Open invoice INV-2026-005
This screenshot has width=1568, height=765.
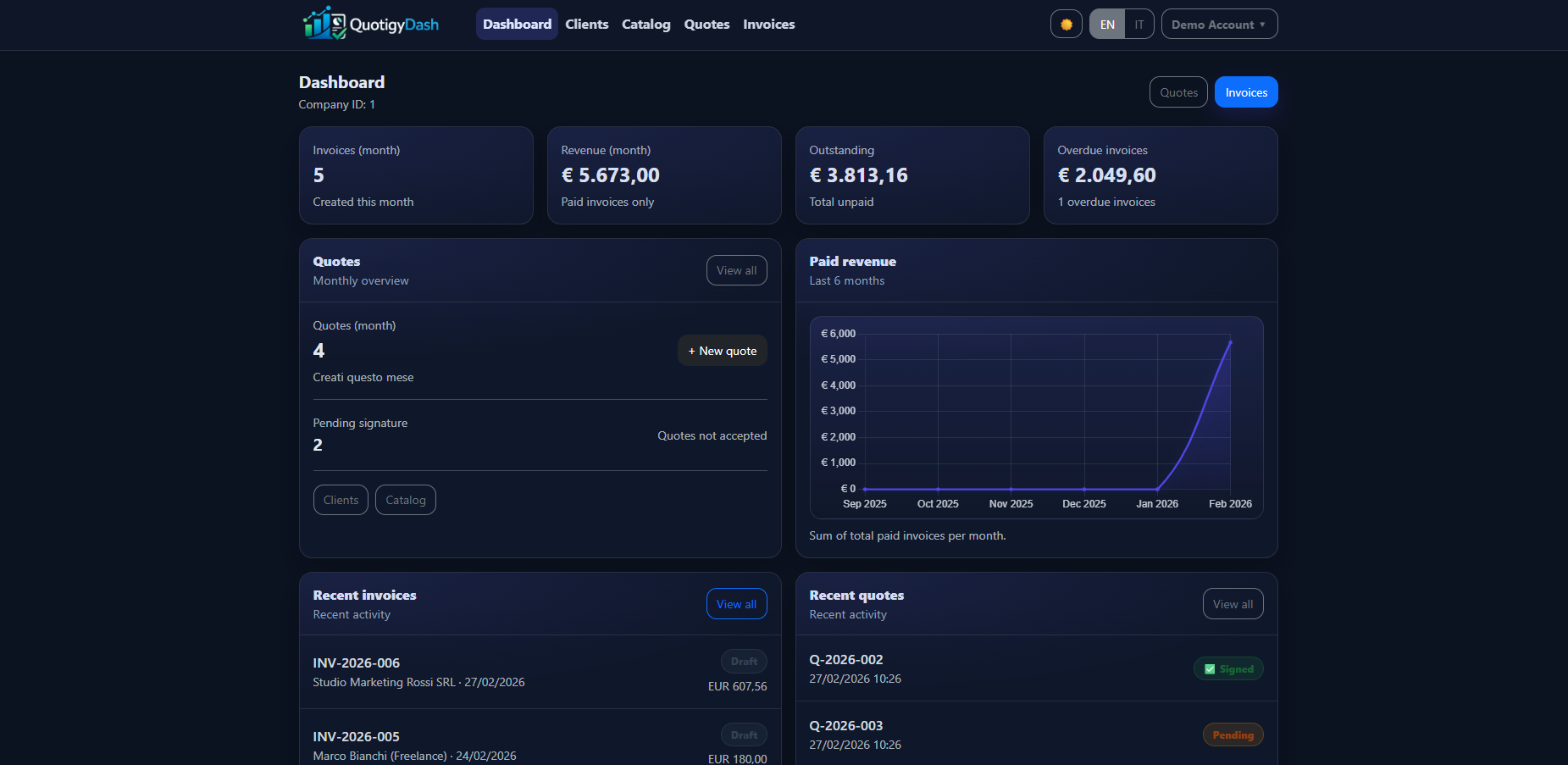point(540,738)
